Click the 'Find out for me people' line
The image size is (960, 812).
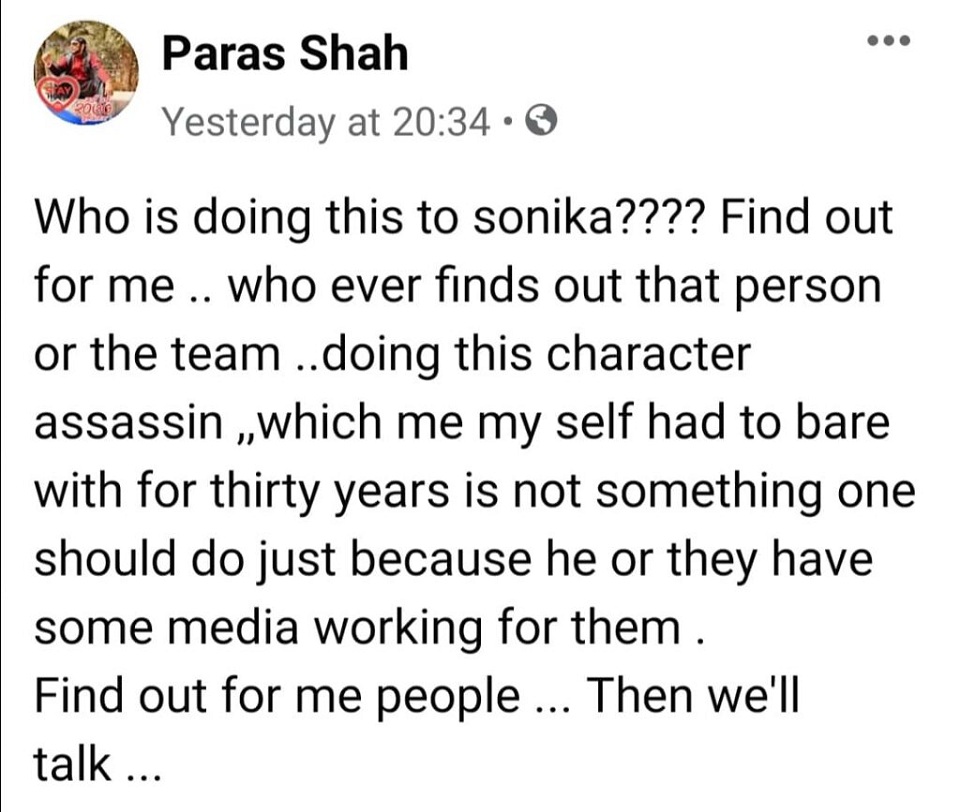277,697
